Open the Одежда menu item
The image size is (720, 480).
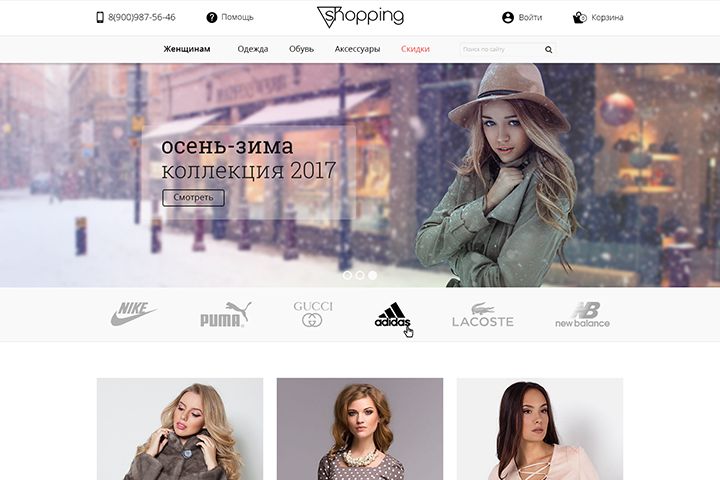pos(253,49)
